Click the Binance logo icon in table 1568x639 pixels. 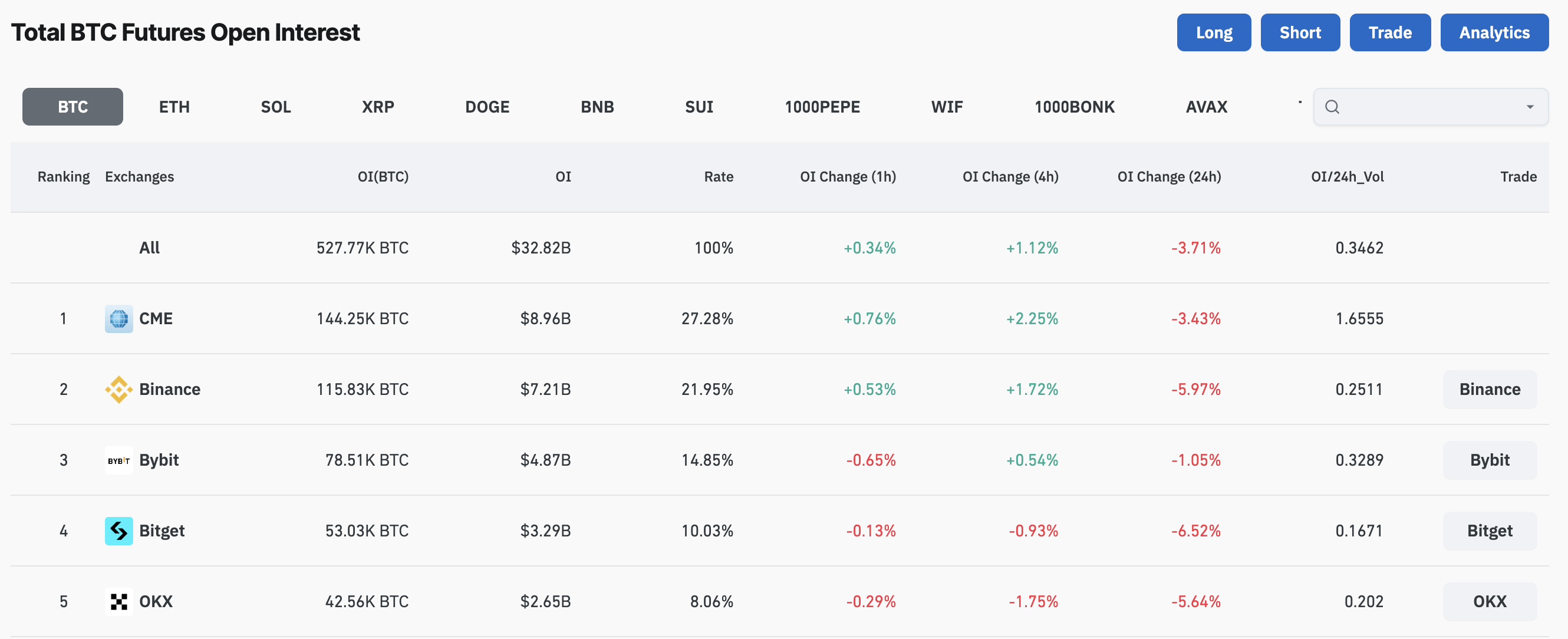(118, 390)
